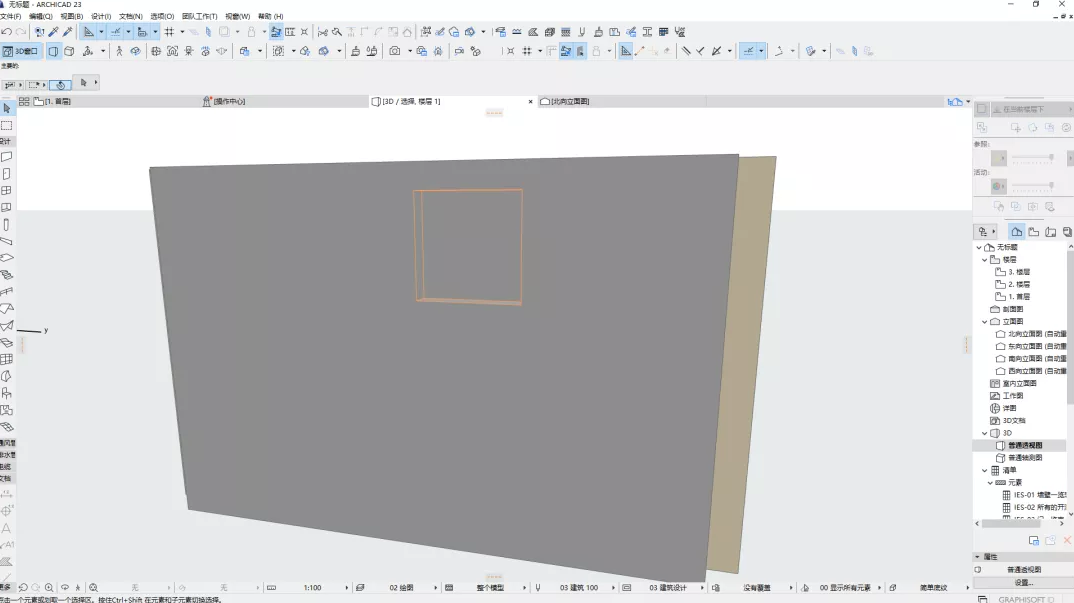
Task: Adjust the 活动 active slider
Action: click(x=1033, y=186)
